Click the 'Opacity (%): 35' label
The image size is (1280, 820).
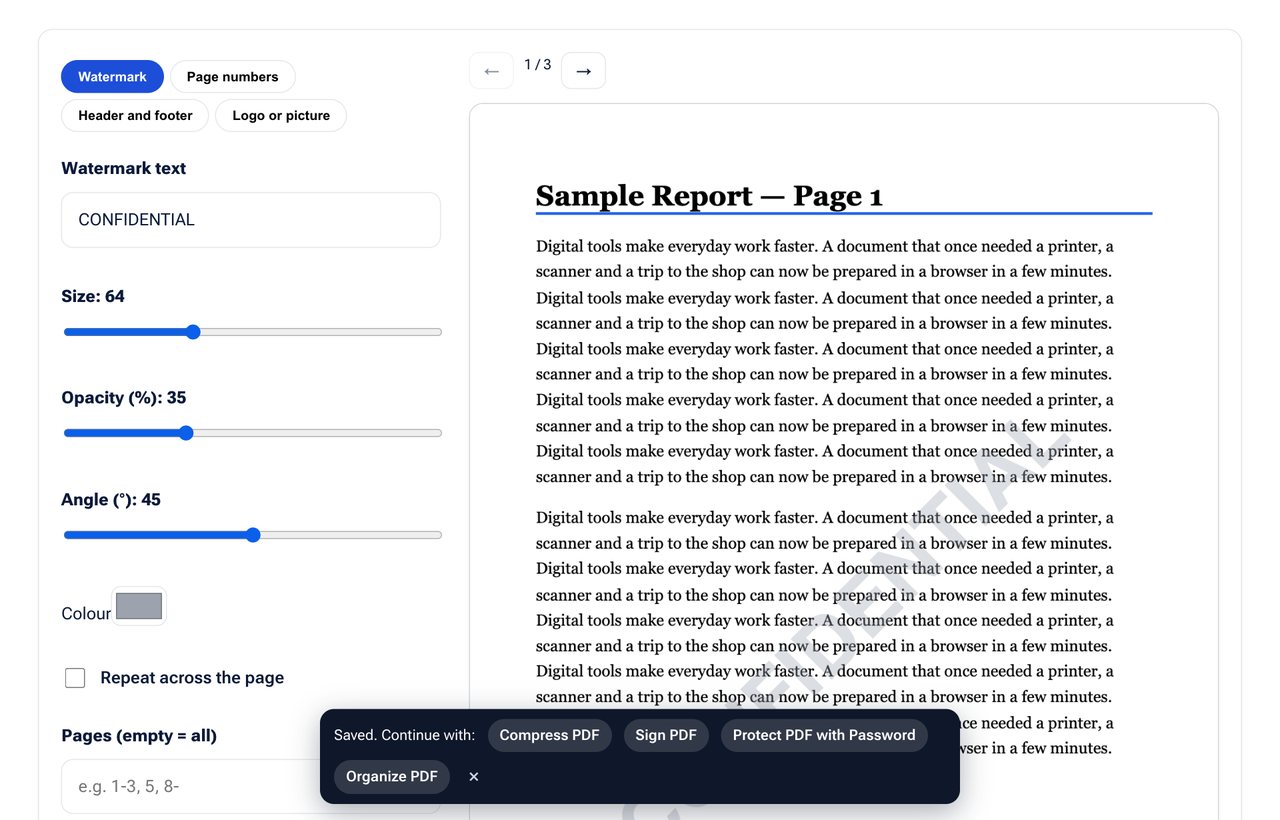coord(124,398)
